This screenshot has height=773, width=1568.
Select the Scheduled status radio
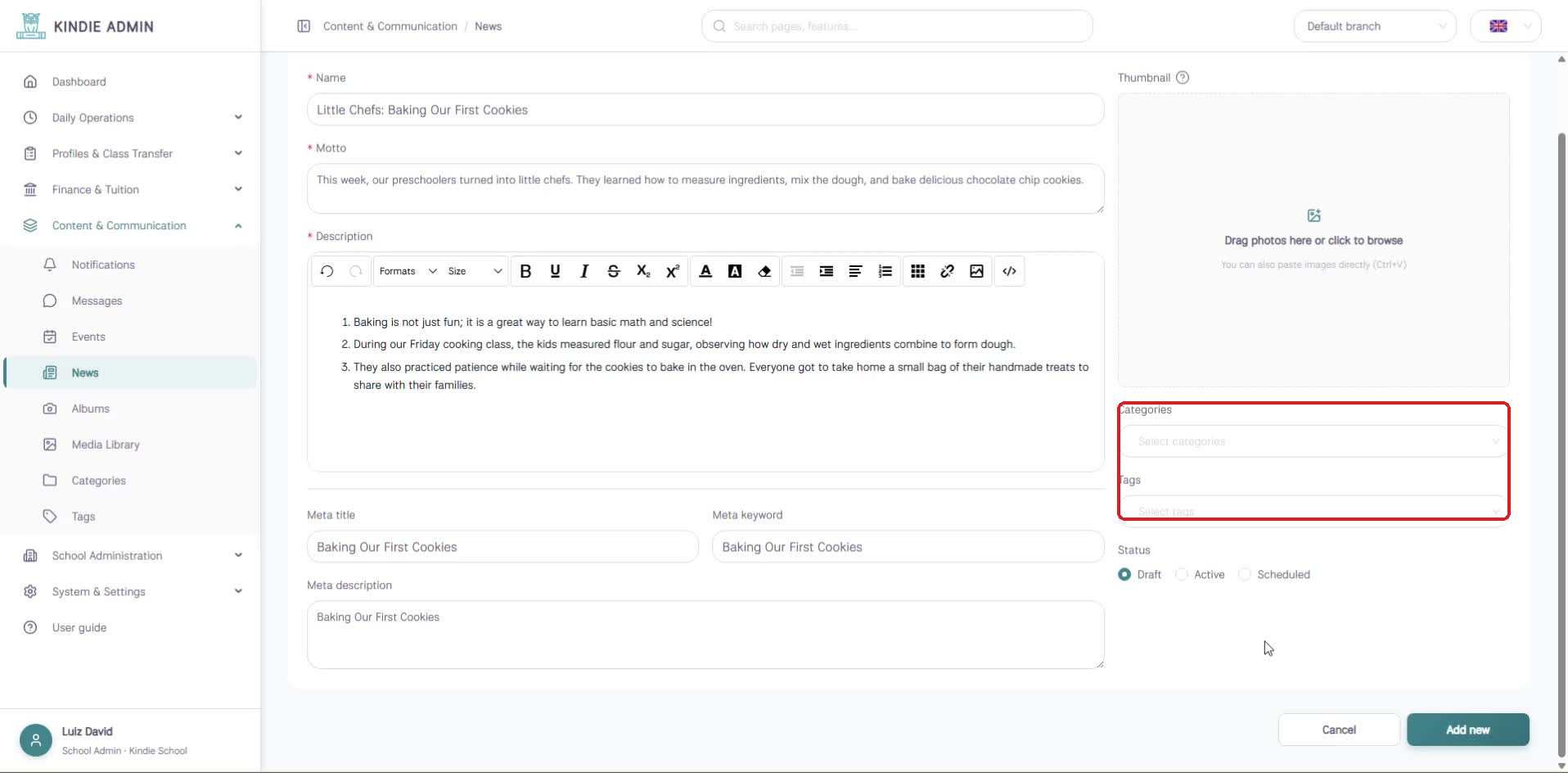point(1245,575)
